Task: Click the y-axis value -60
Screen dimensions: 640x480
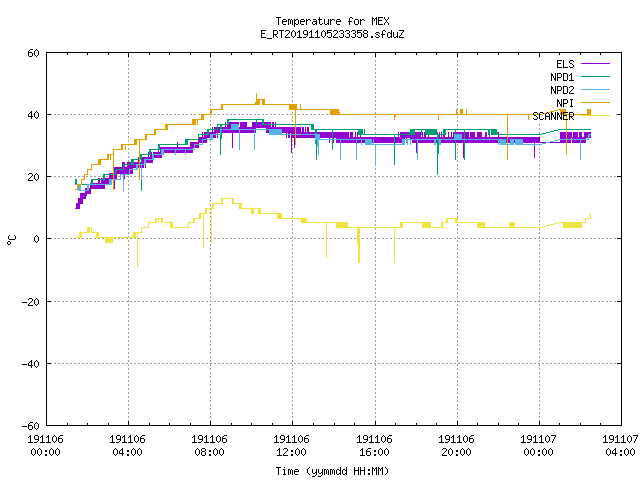Action: pyautogui.click(x=31, y=426)
